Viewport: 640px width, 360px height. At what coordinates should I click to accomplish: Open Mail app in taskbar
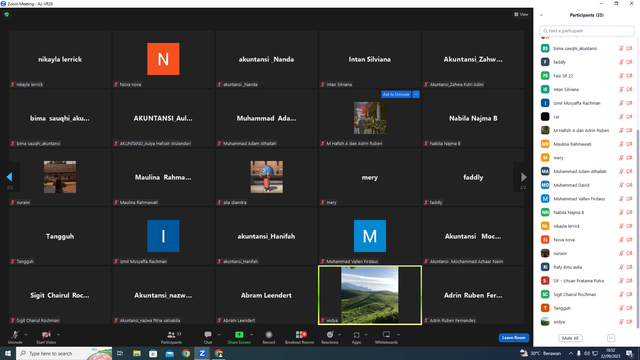pyautogui.click(x=169, y=353)
